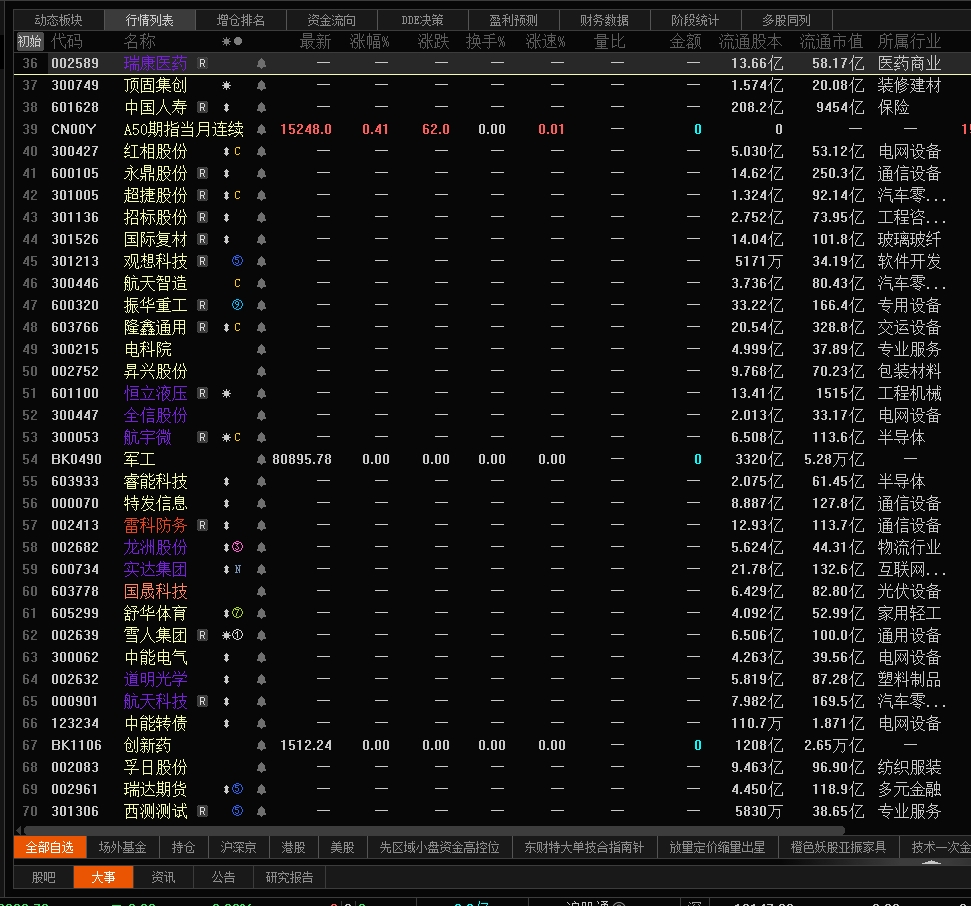Click the bell icon on A50期指当月连续 row
Viewport: 971px width, 906px height.
[261, 129]
